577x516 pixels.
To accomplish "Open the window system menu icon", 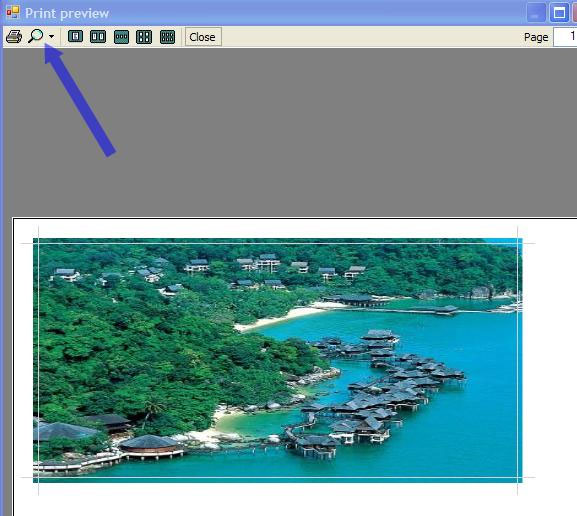I will pyautogui.click(x=13, y=12).
